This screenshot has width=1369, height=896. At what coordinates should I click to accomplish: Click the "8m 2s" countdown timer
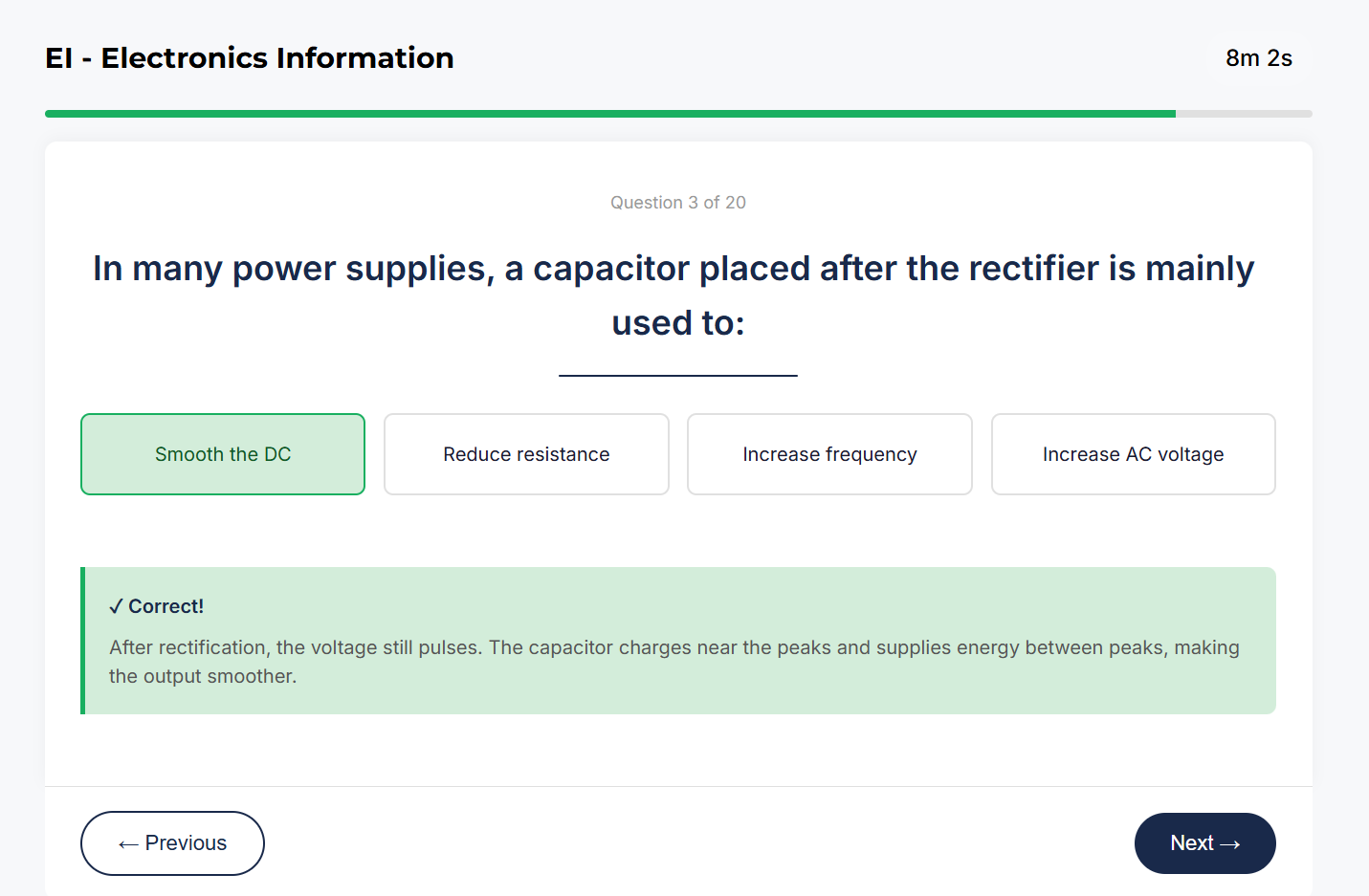(1258, 58)
